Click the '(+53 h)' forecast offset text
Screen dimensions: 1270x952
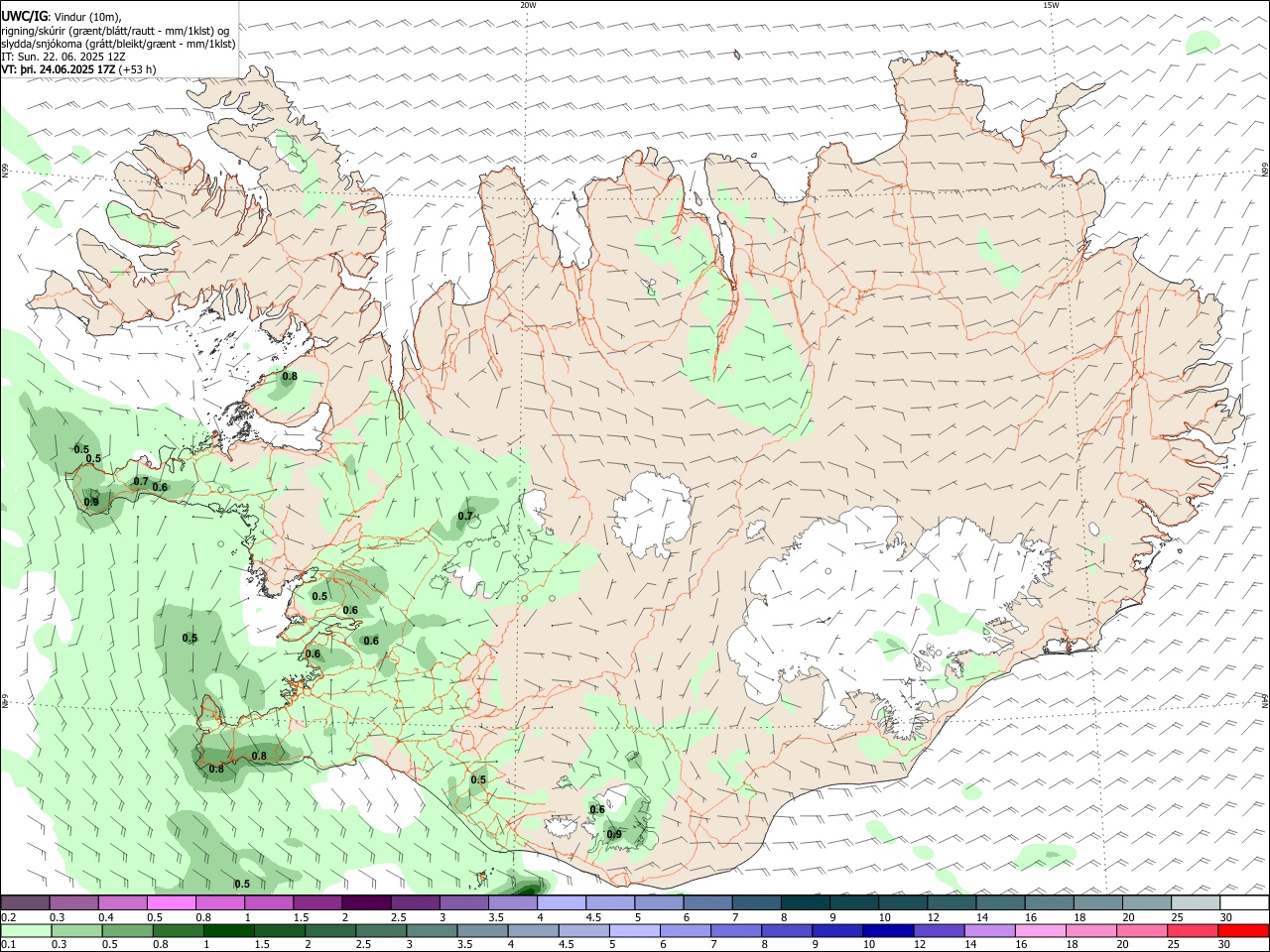[x=137, y=69]
